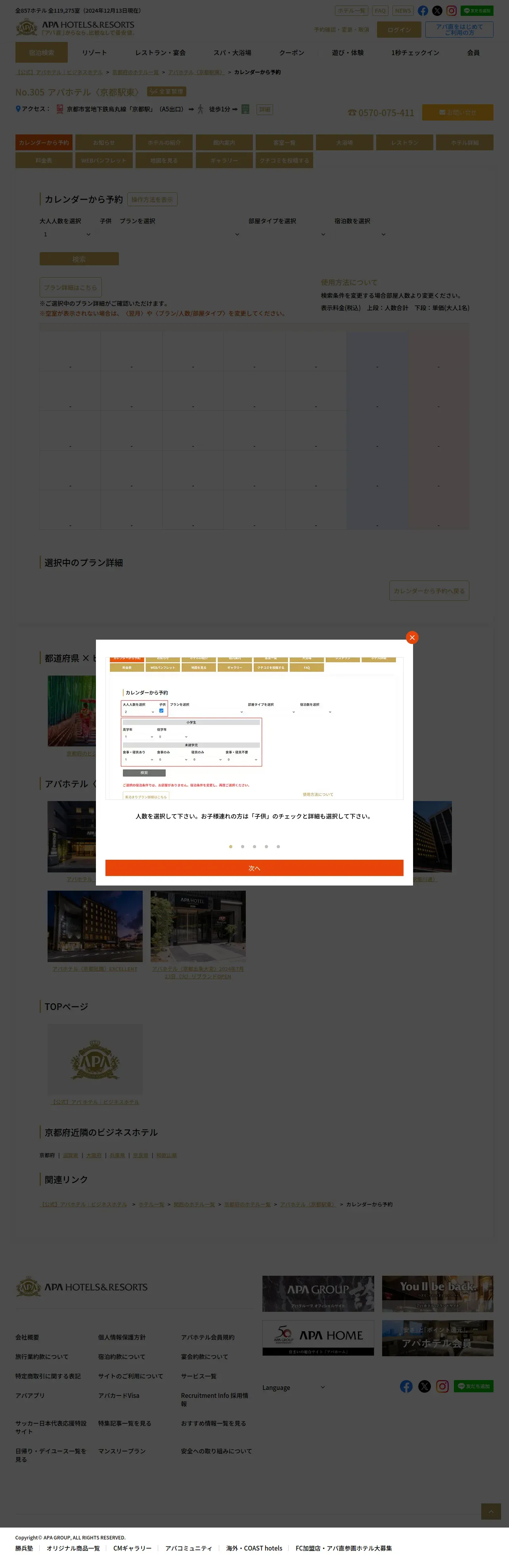This screenshot has height=1568, width=509.
Task: Open the 料金表 tab
Action: pos(44,160)
